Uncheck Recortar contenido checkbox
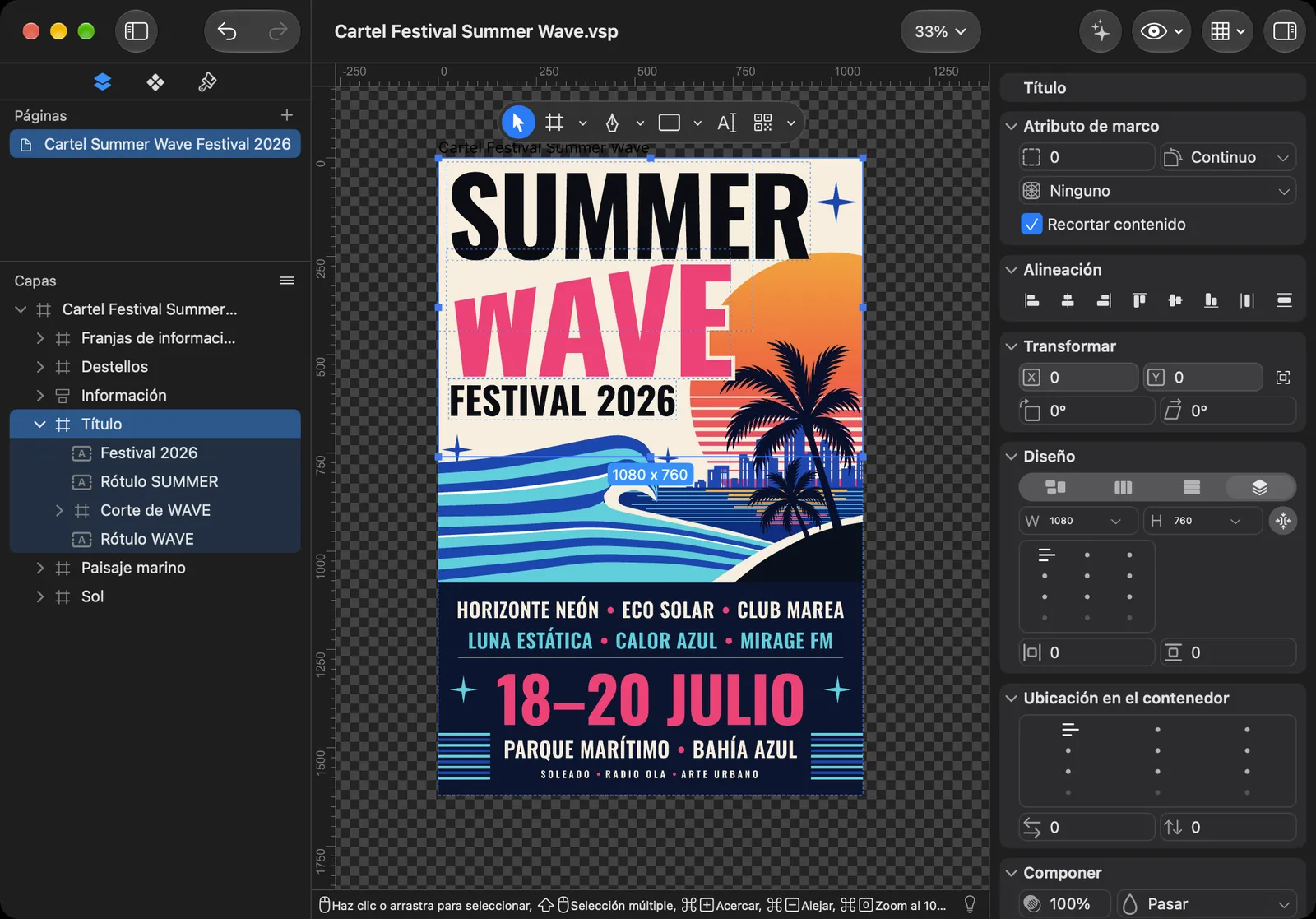The height and width of the screenshot is (919, 1316). pyautogui.click(x=1031, y=224)
